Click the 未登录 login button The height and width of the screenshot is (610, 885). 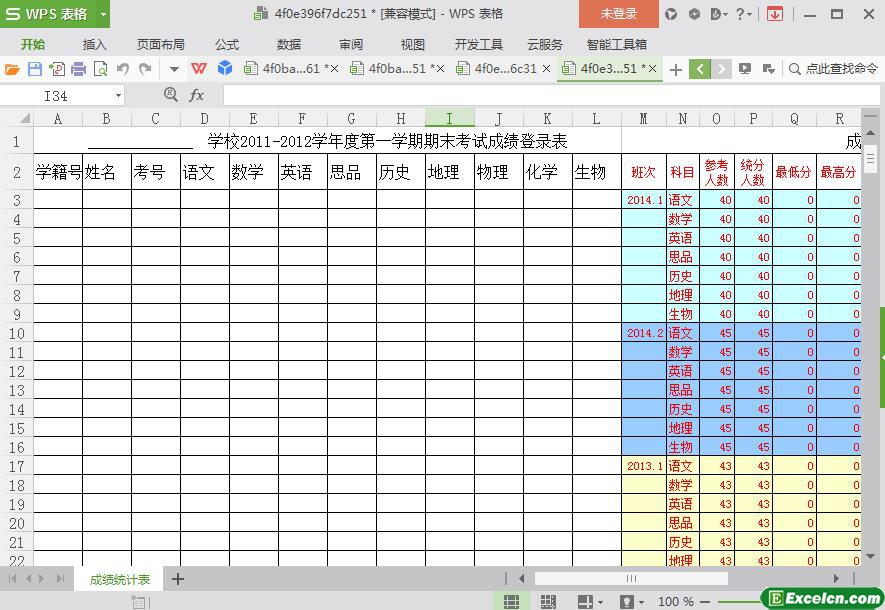point(618,14)
